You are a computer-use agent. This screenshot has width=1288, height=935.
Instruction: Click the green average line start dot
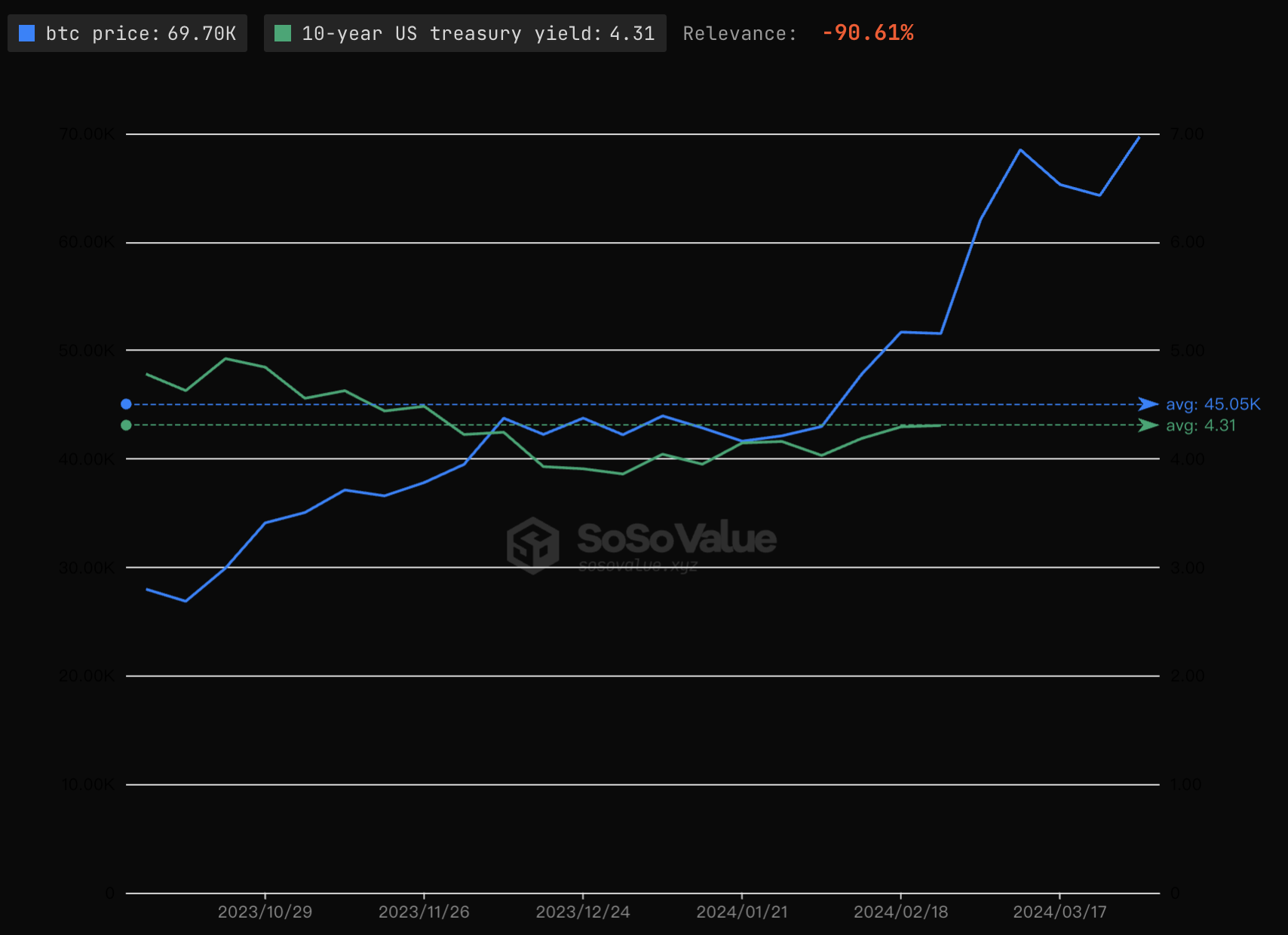point(126,425)
